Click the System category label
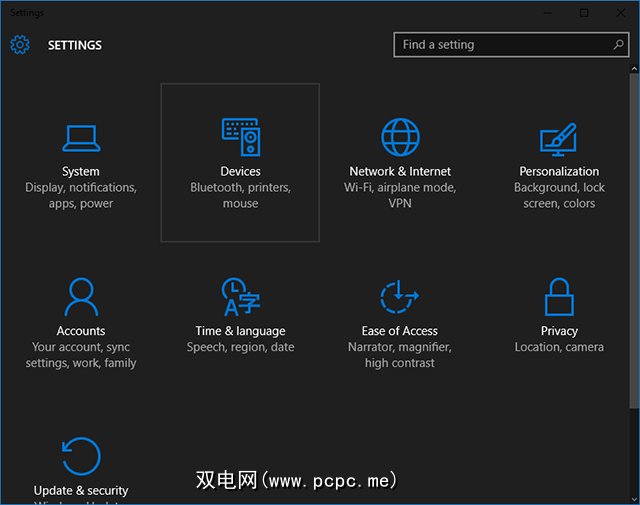640x505 pixels. point(80,172)
